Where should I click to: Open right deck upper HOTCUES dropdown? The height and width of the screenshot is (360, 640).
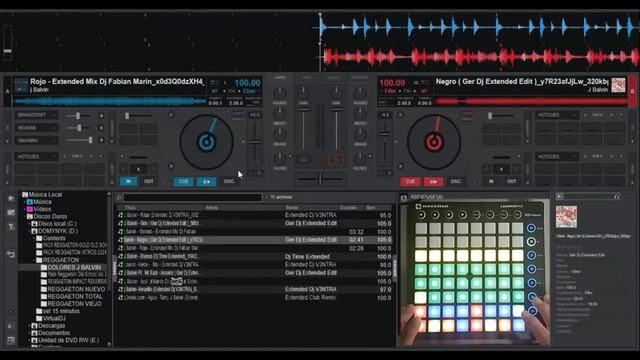[x=557, y=115]
